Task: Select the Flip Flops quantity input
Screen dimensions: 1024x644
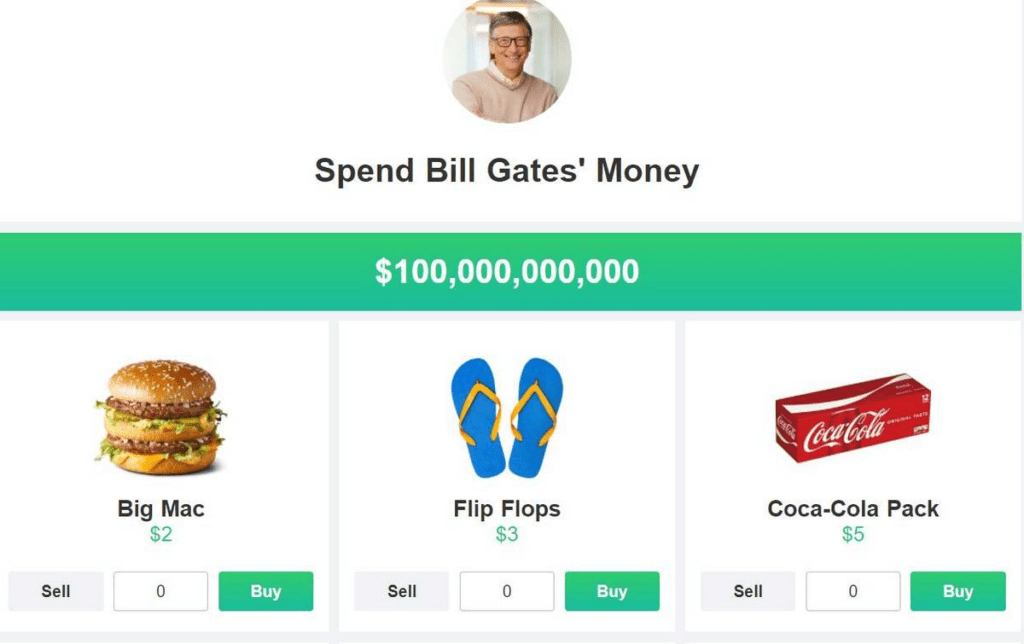Action: pos(507,591)
